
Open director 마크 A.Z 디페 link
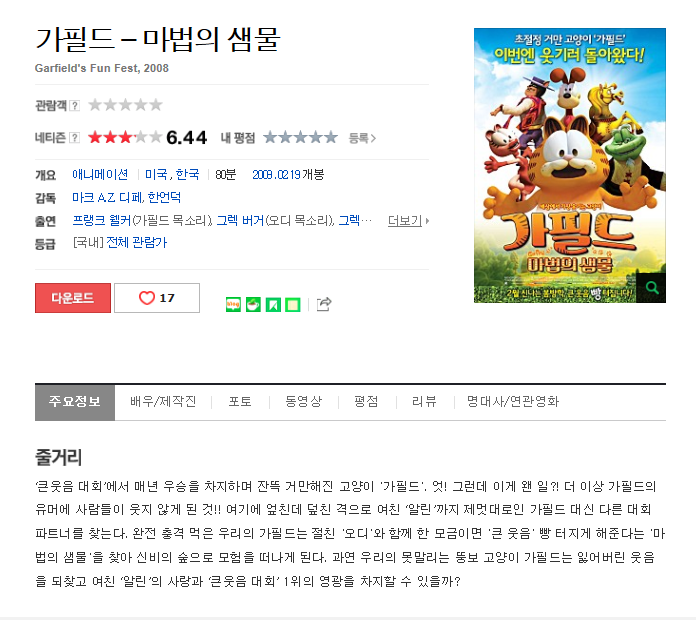click(107, 197)
